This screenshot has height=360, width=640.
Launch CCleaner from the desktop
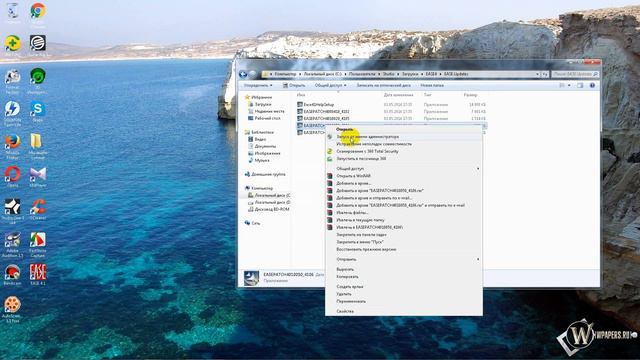tap(38, 207)
